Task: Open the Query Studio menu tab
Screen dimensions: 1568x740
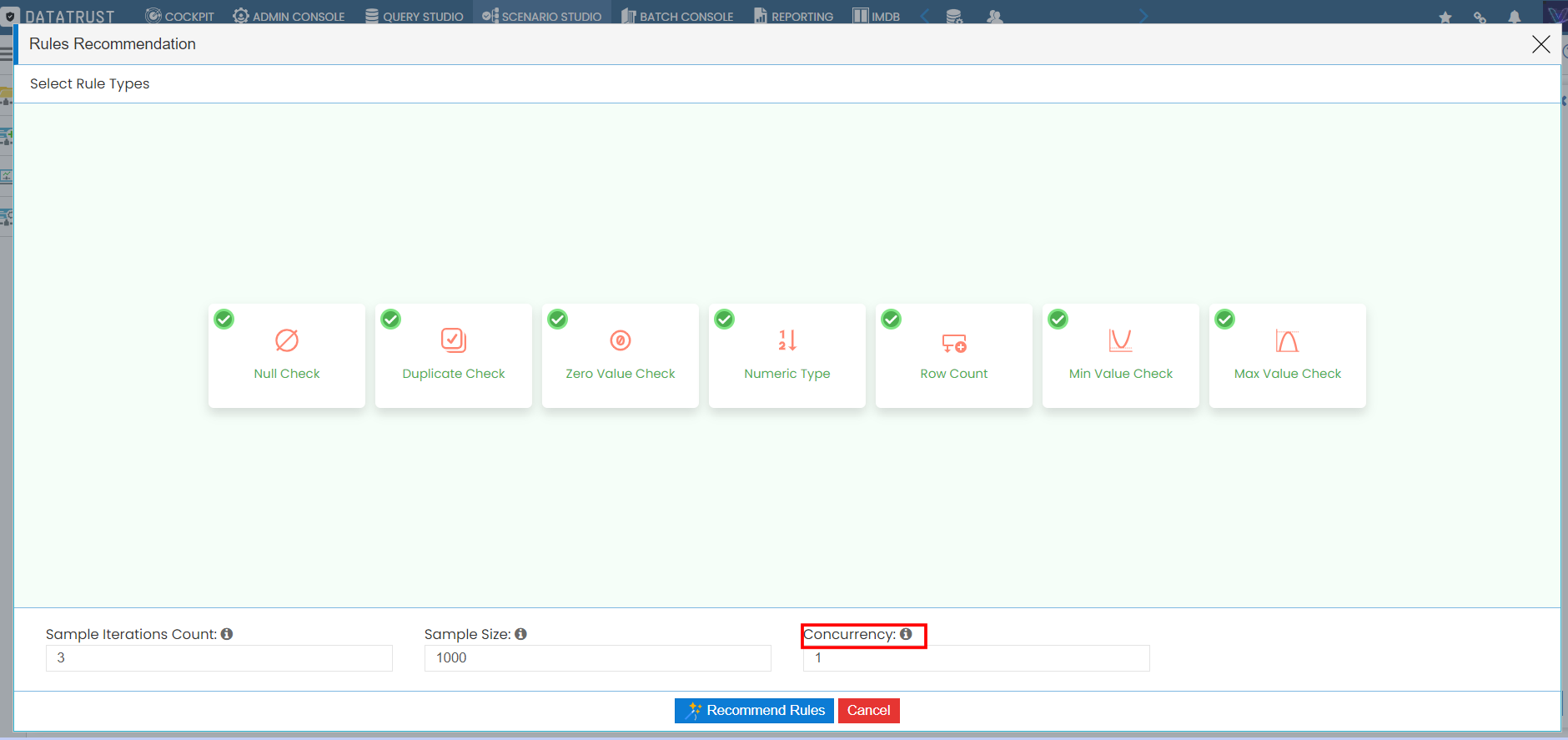Action: [x=415, y=16]
